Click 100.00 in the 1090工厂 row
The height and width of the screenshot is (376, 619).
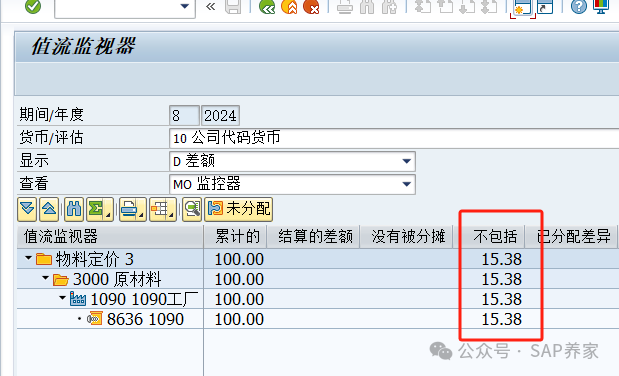[x=239, y=299]
